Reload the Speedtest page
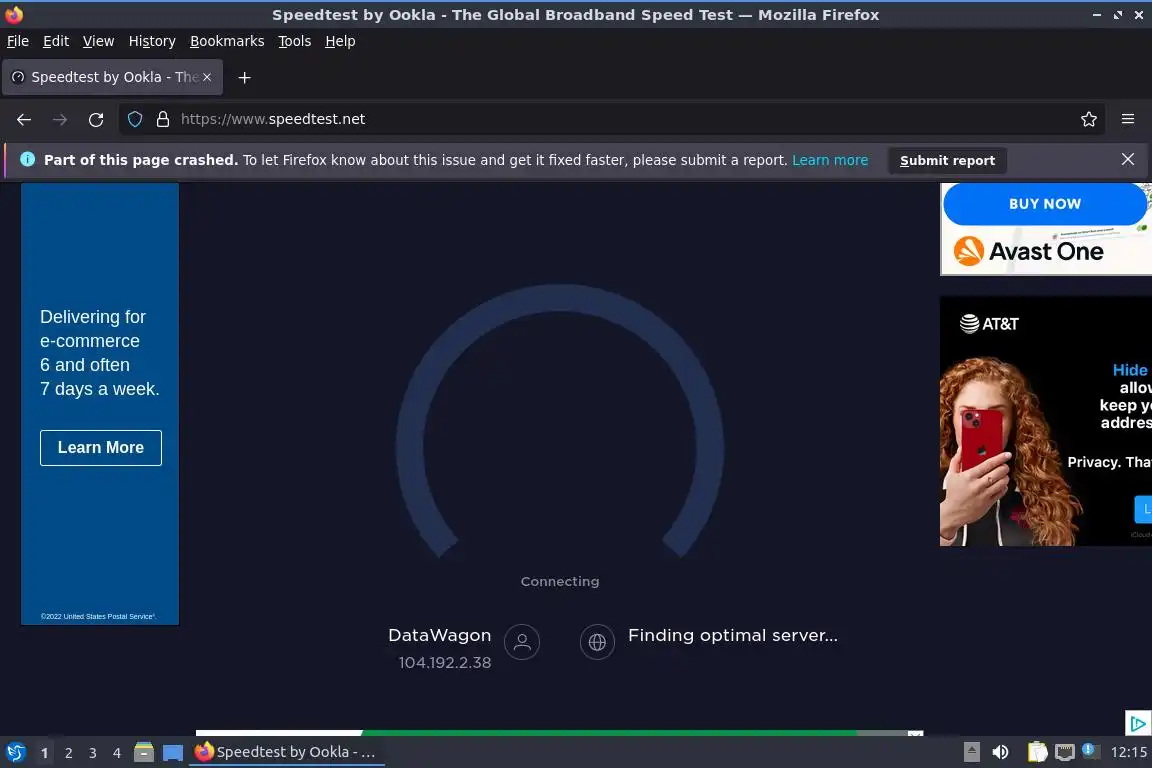 pyautogui.click(x=96, y=119)
